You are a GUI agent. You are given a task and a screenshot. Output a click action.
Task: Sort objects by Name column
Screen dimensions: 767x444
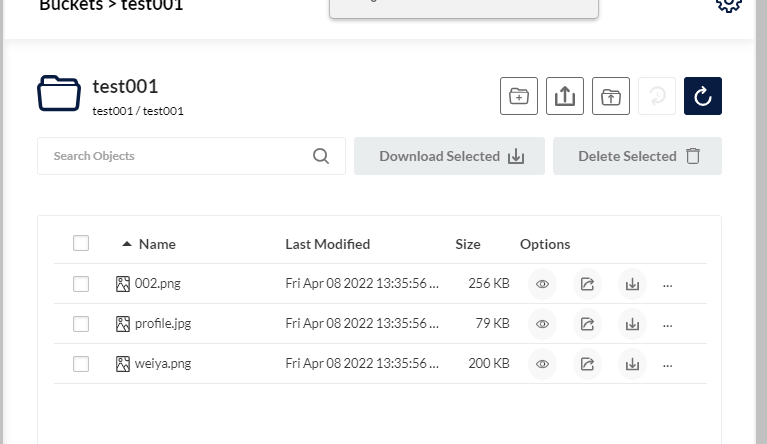[x=156, y=244]
